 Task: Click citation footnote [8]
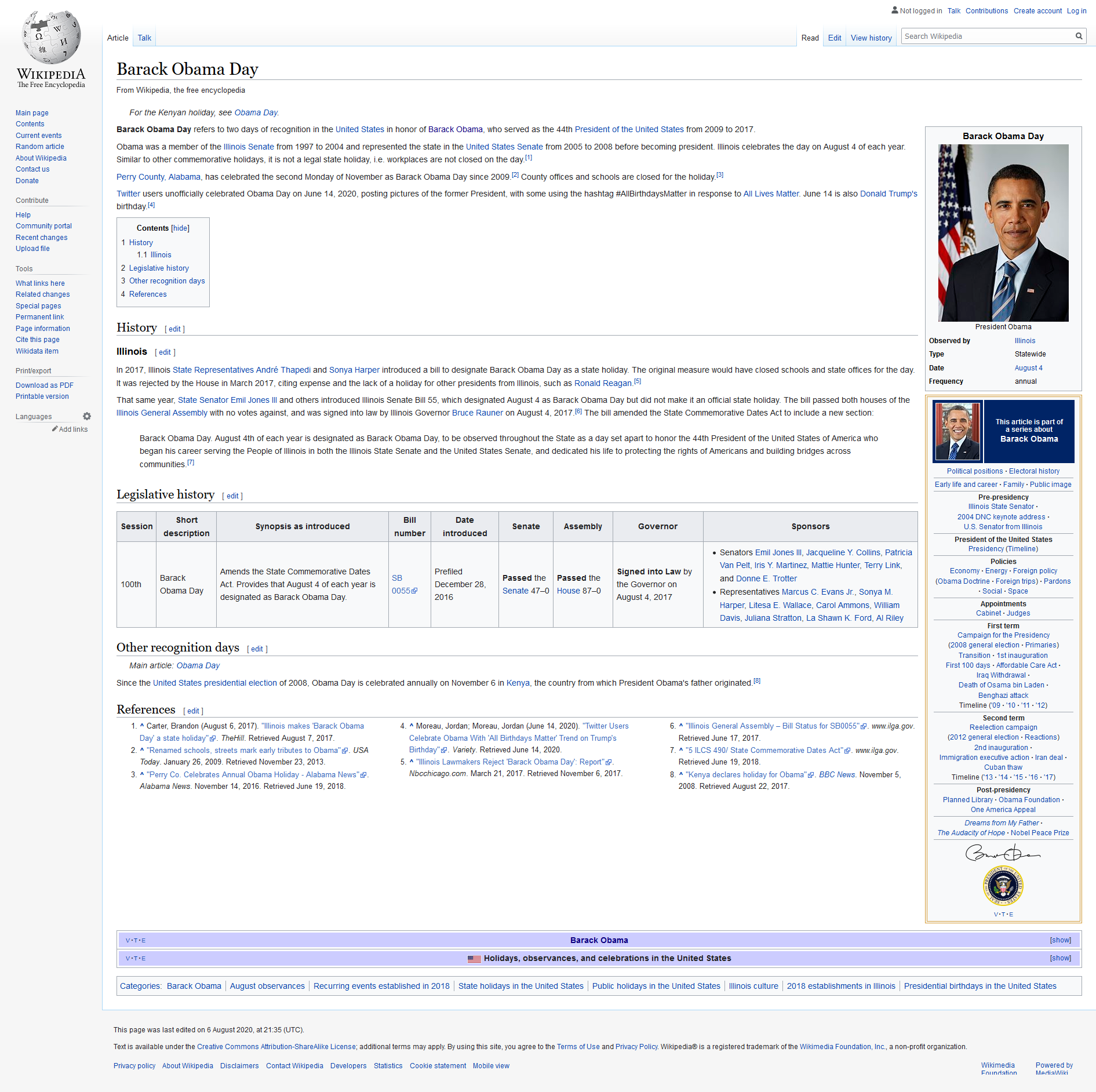[757, 681]
